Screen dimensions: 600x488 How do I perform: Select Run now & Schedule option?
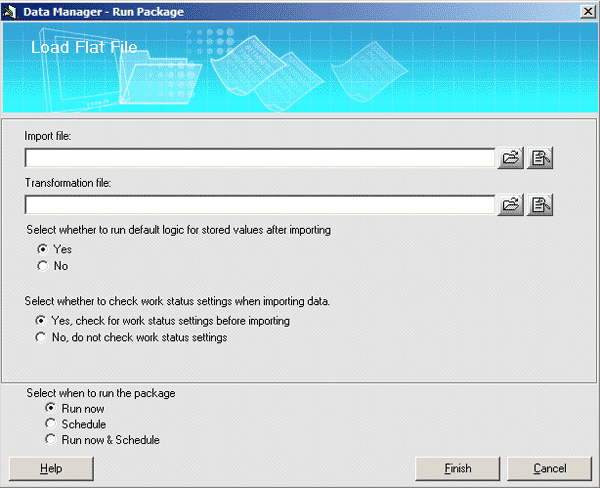click(51, 439)
